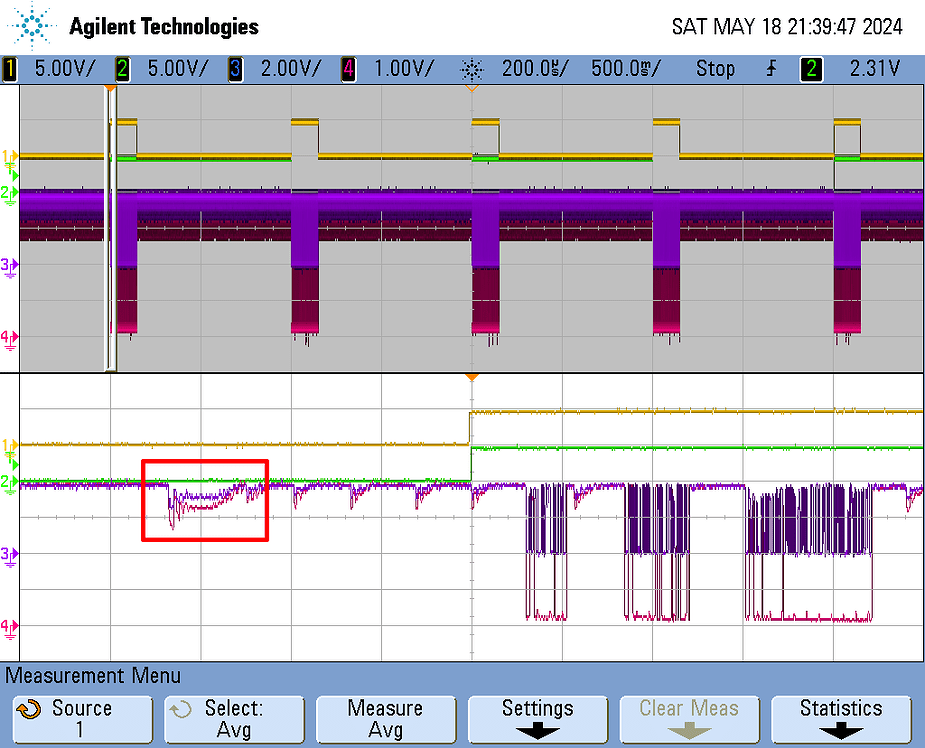925x748 pixels.
Task: Click the waveform intensity icon beside the timebase
Action: [x=470, y=69]
